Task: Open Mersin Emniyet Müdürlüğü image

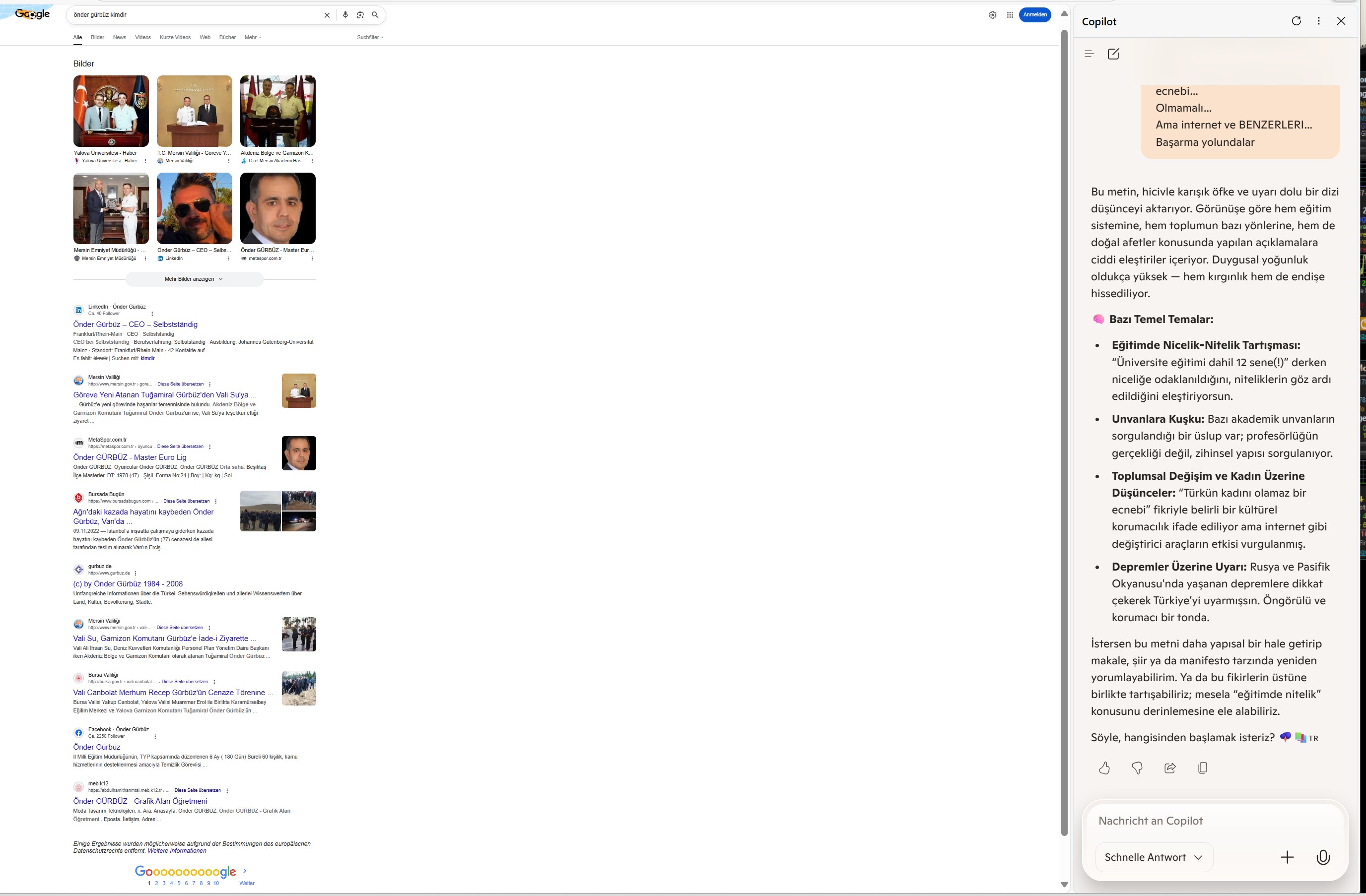Action: click(x=111, y=209)
